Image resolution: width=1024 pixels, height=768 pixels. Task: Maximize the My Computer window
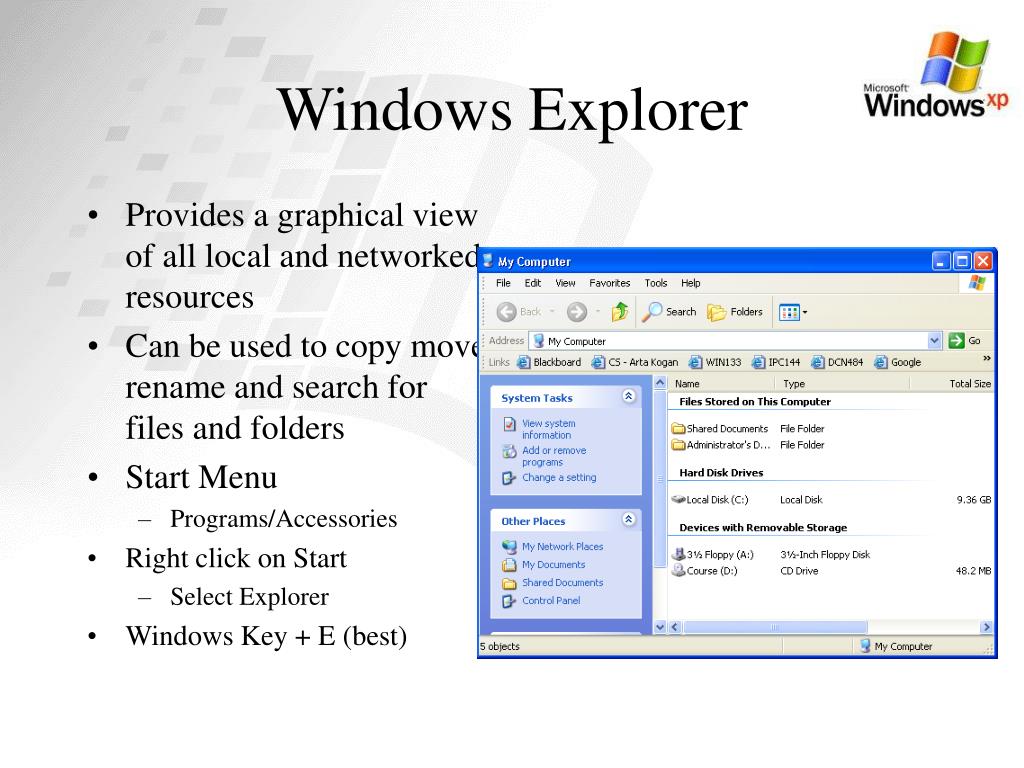[962, 261]
